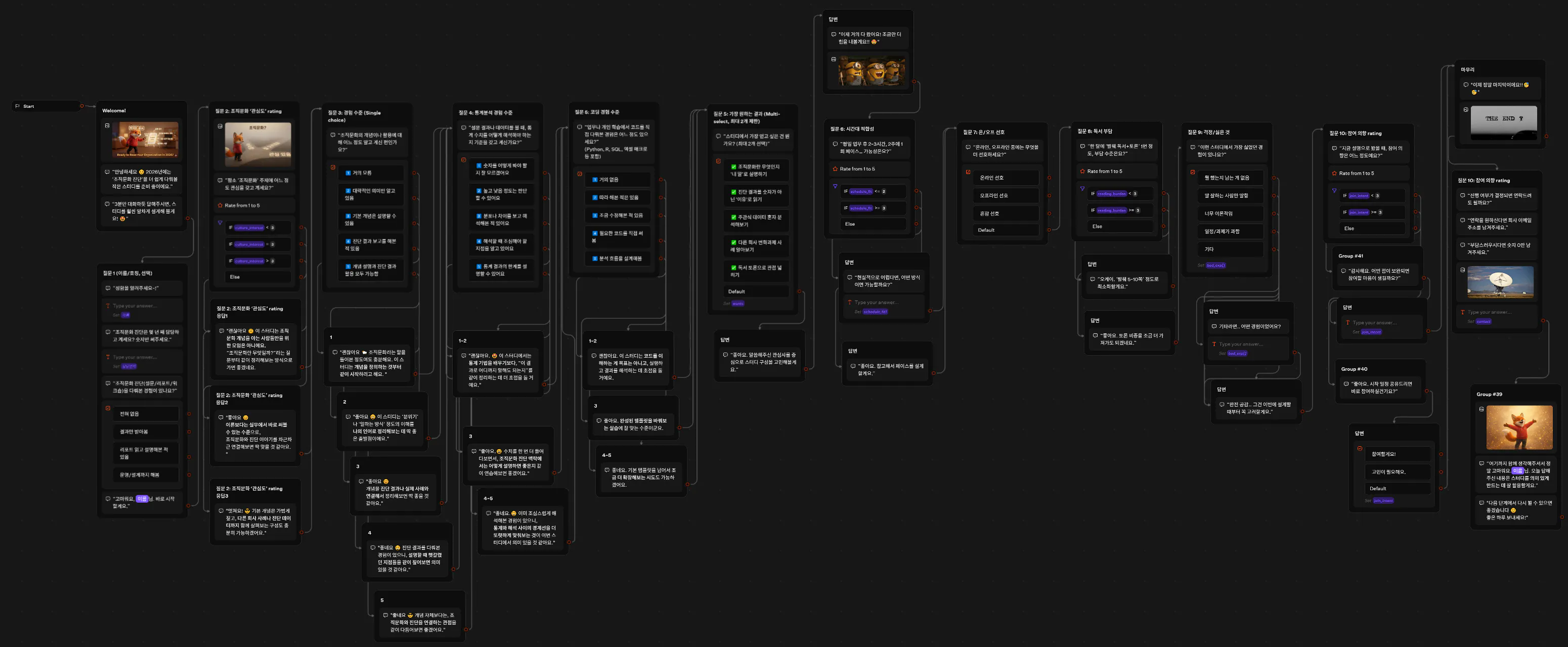The width and height of the screenshot is (1568, 647).
Task: Click the "마무리" group title
Action: click(x=1467, y=69)
